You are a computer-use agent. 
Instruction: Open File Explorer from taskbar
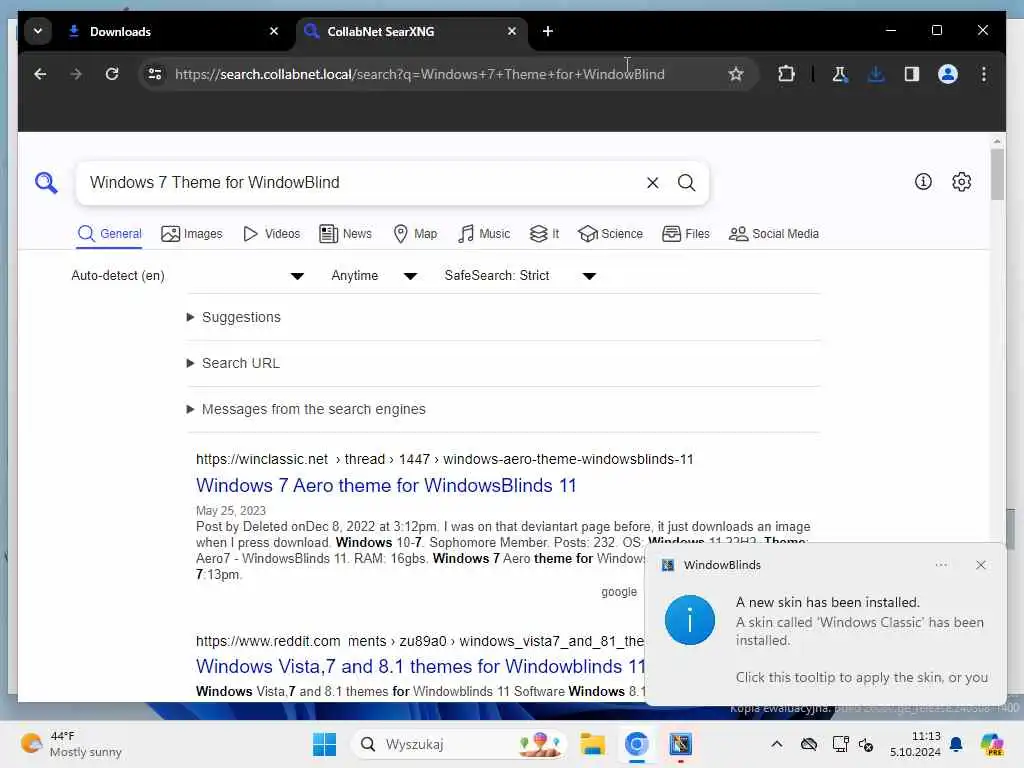coord(593,744)
